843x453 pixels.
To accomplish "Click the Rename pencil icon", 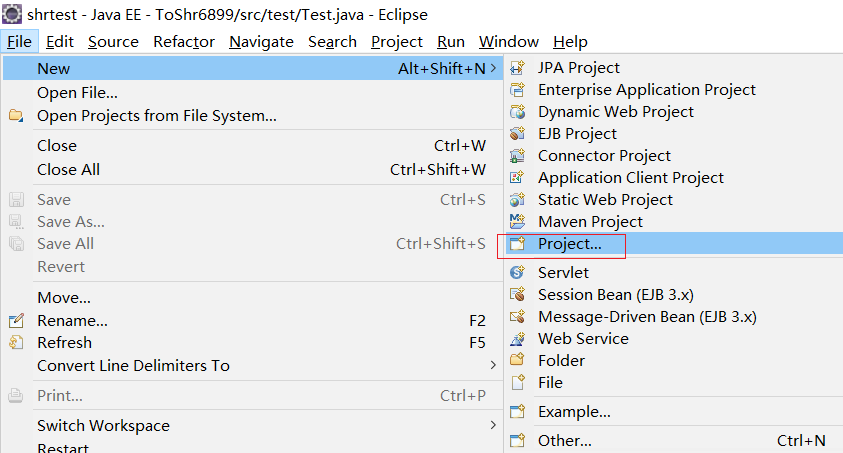I will point(16,321).
